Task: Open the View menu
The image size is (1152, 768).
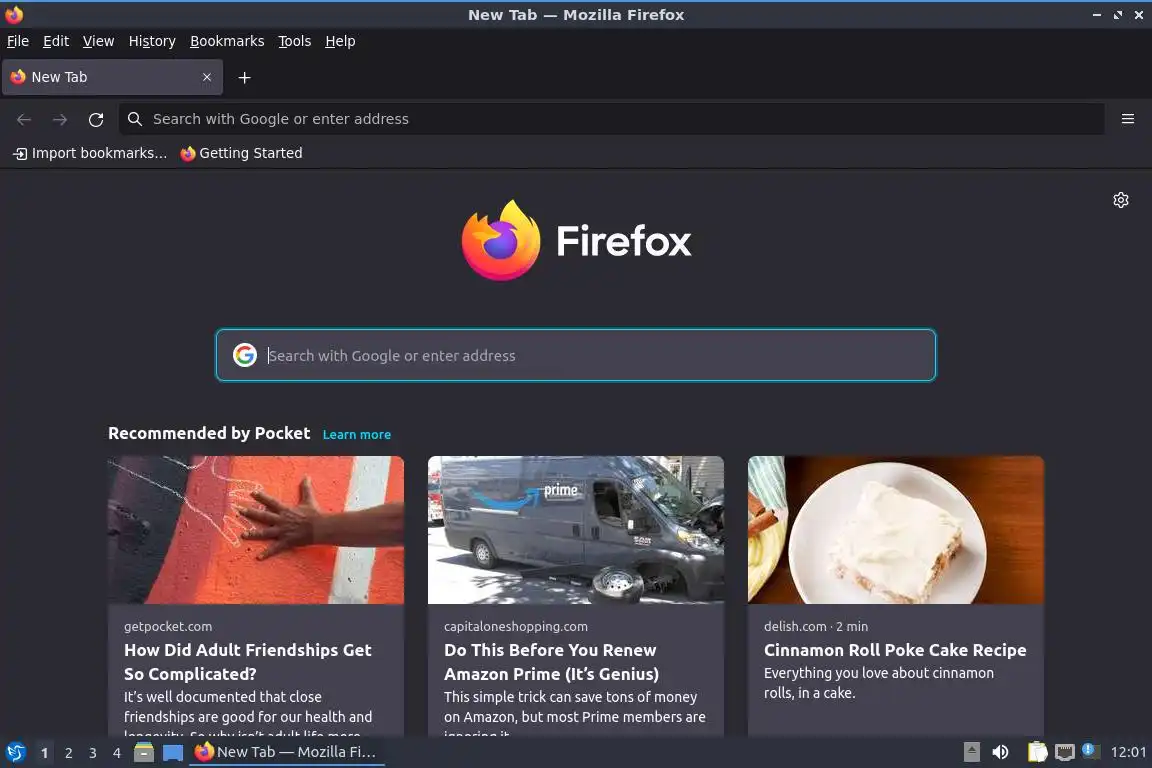Action: coord(98,41)
